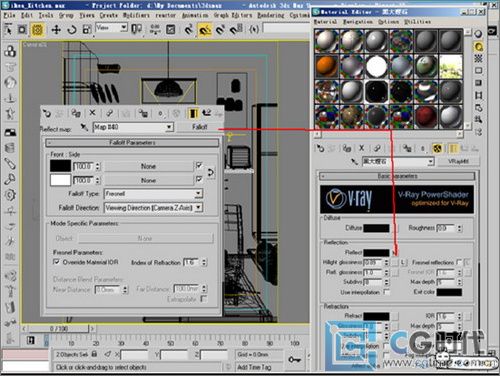This screenshot has width=500, height=376.
Task: Click the black Front color swatch
Action: 60,166
